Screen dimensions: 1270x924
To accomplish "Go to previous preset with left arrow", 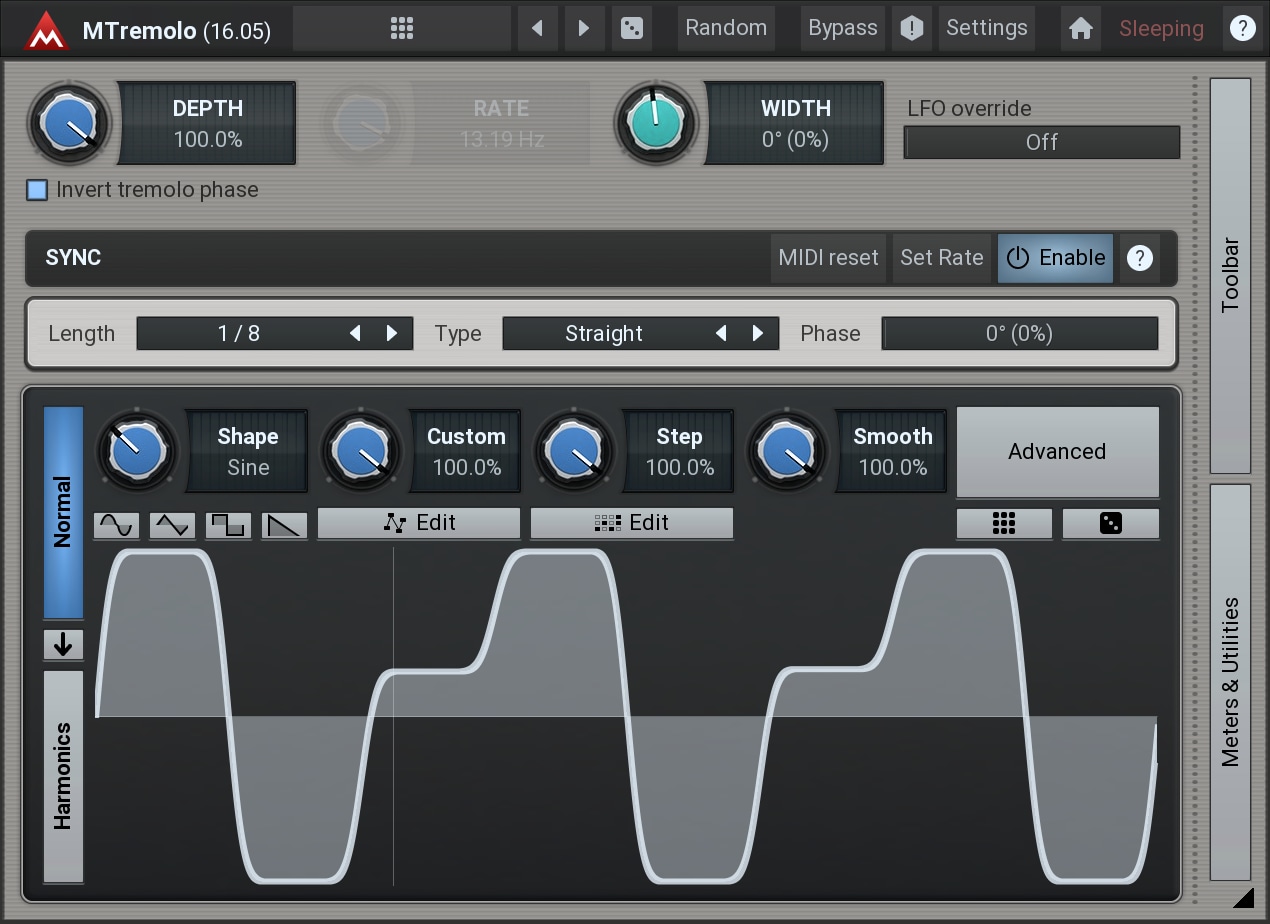I will 538,28.
